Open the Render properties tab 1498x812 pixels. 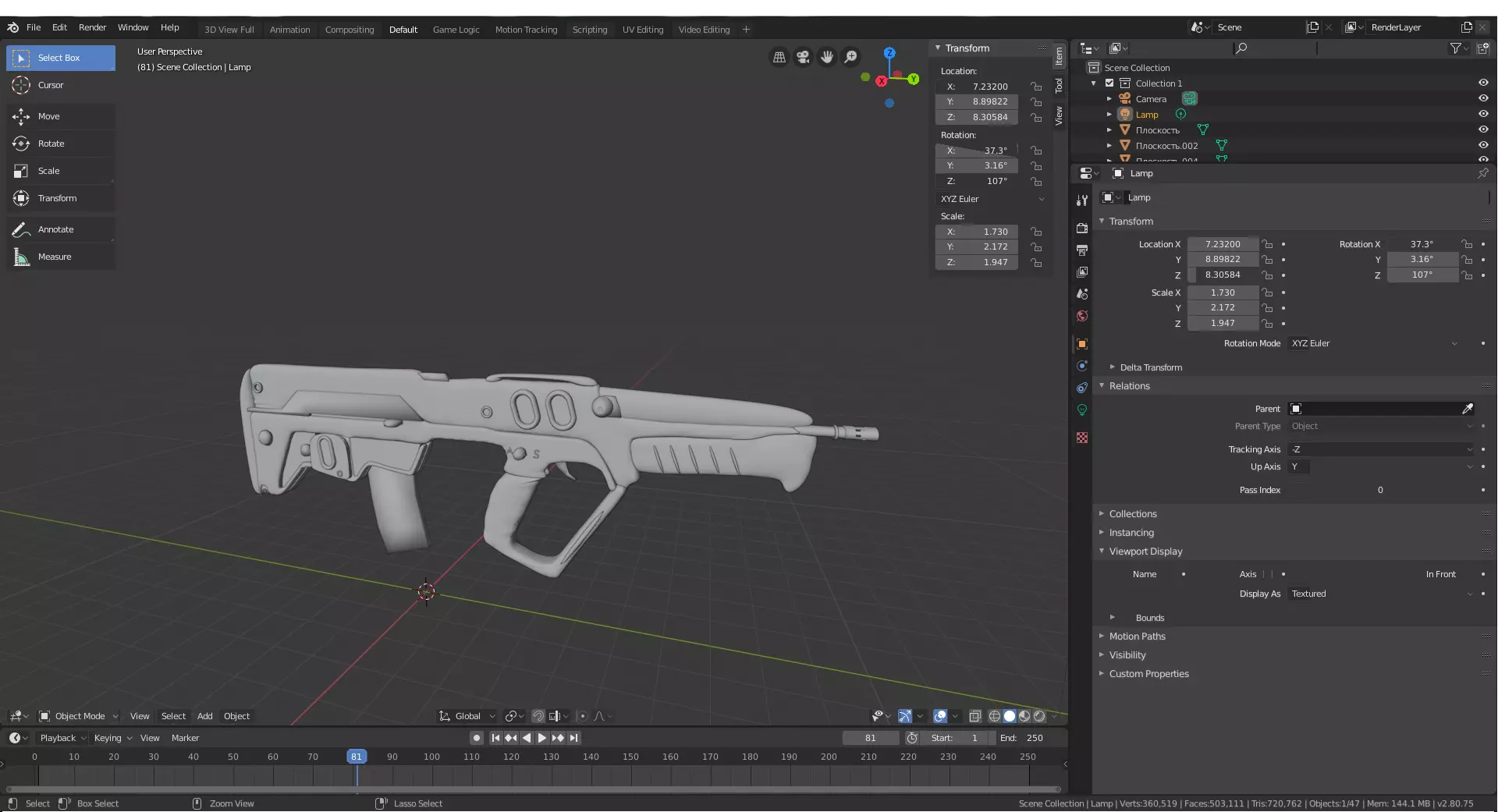click(x=1082, y=229)
